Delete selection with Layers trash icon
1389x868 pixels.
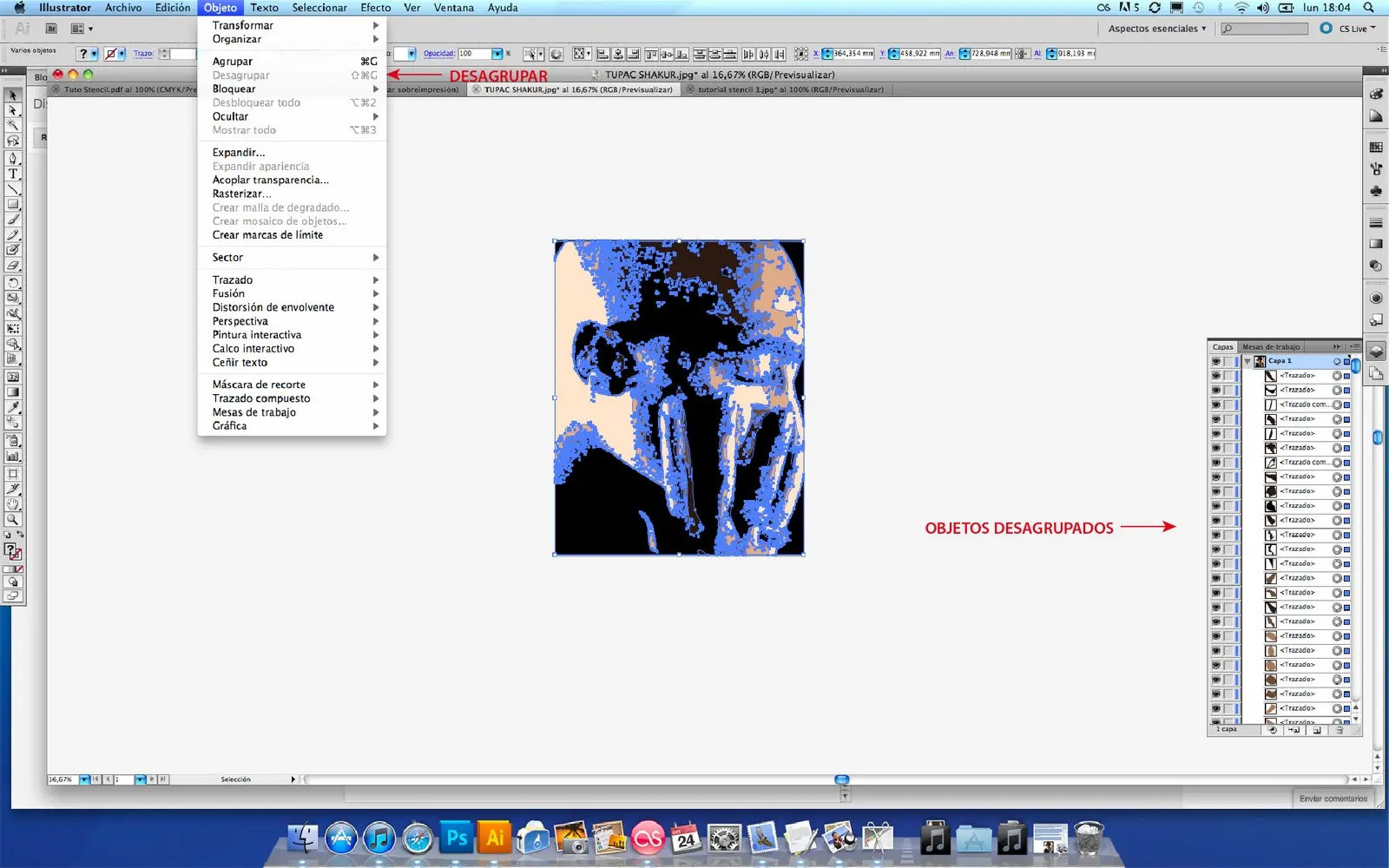click(1340, 730)
